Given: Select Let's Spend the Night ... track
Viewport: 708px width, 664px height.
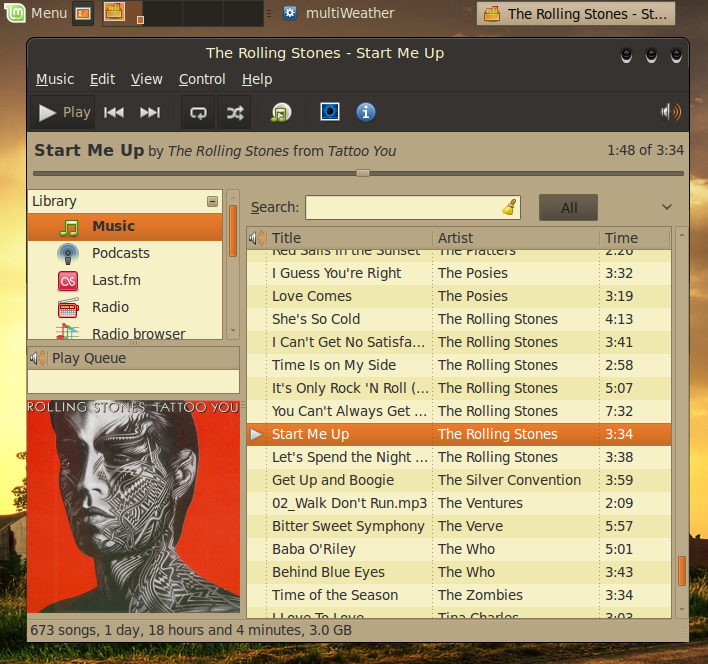Looking at the screenshot, I should [x=459, y=457].
